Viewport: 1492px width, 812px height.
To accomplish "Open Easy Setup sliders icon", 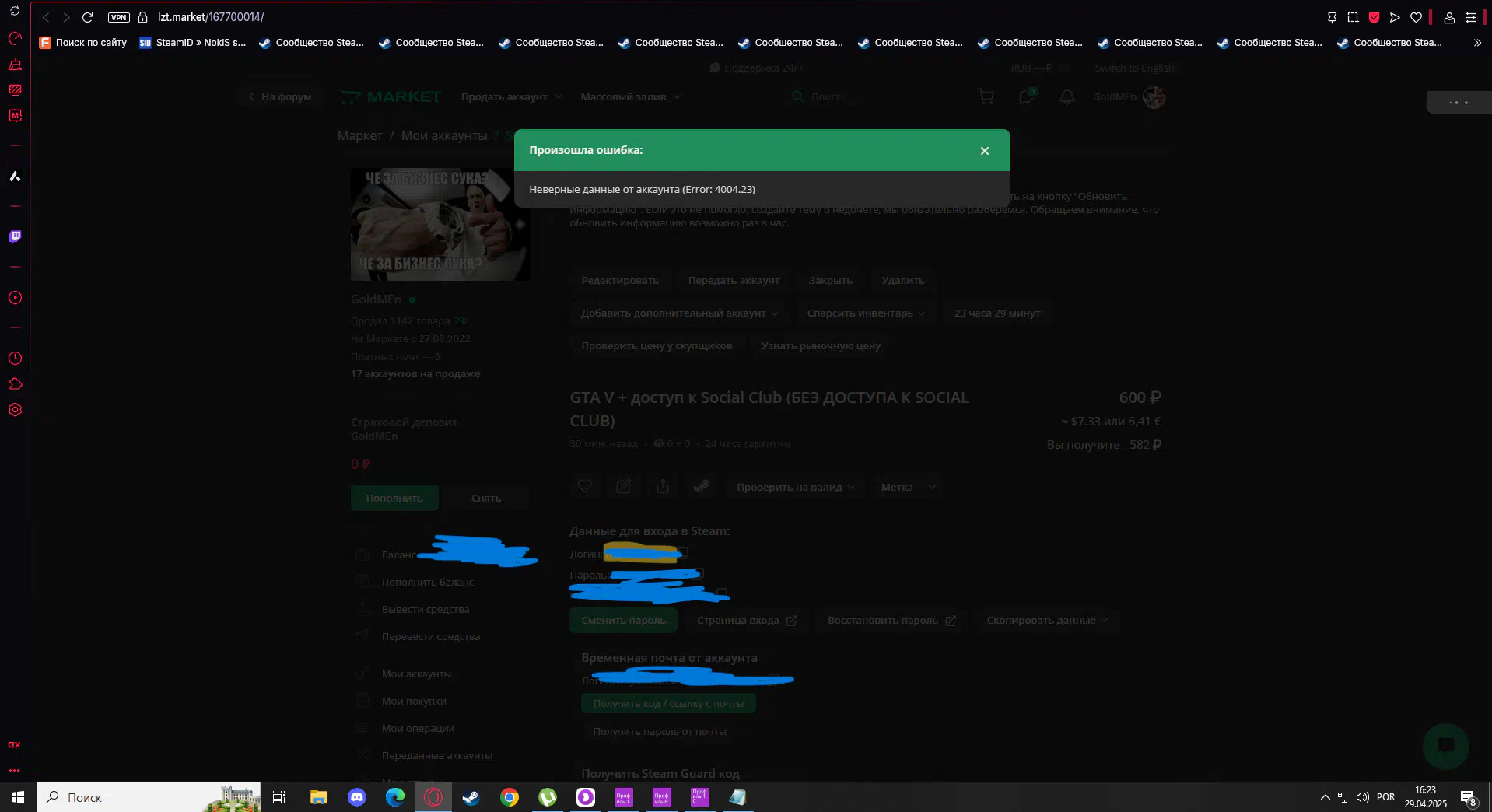I will tap(1470, 17).
